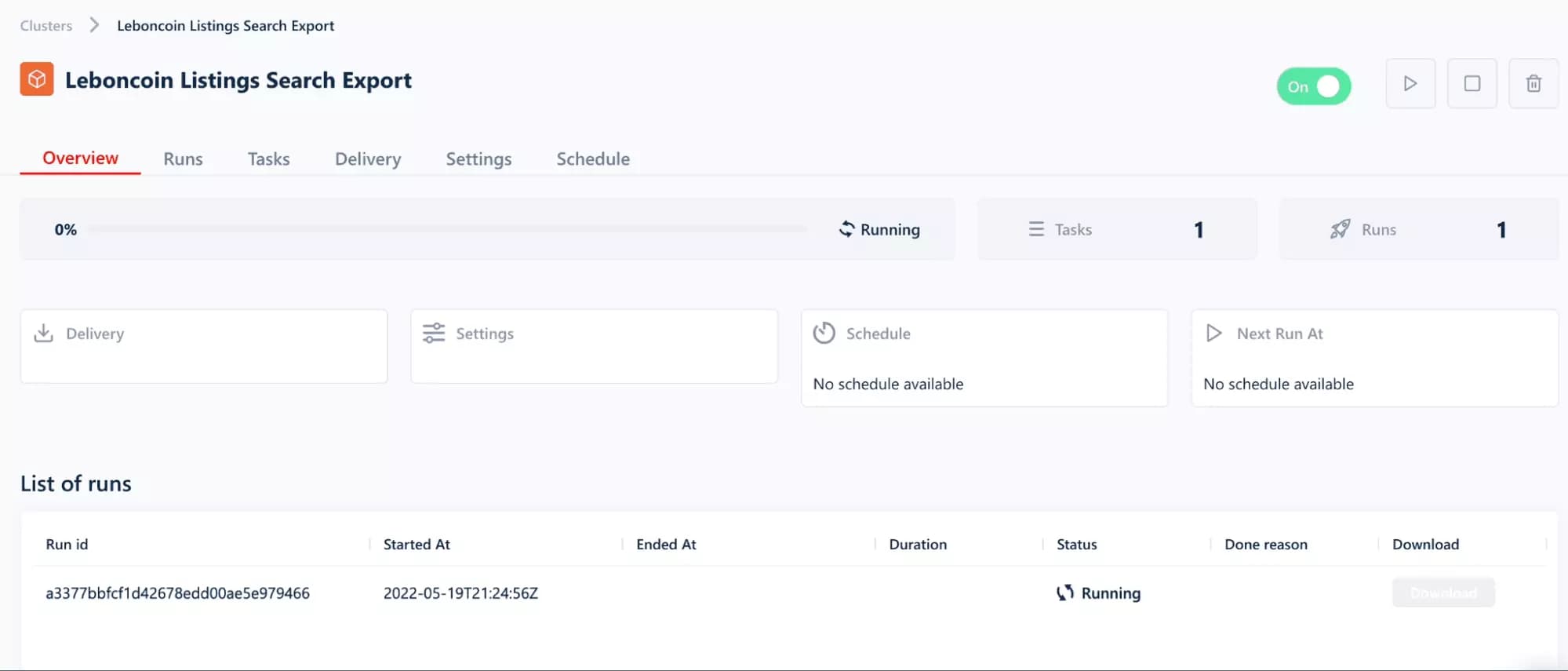Click the Delivery download icon

pyautogui.click(x=44, y=334)
